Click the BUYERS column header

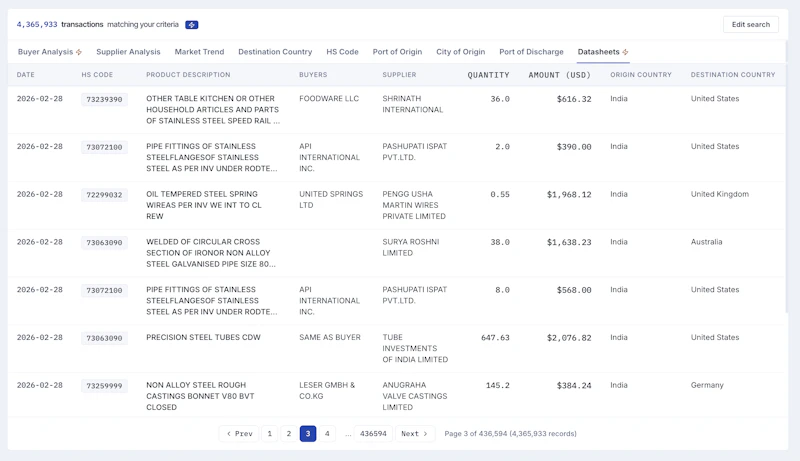(313, 74)
